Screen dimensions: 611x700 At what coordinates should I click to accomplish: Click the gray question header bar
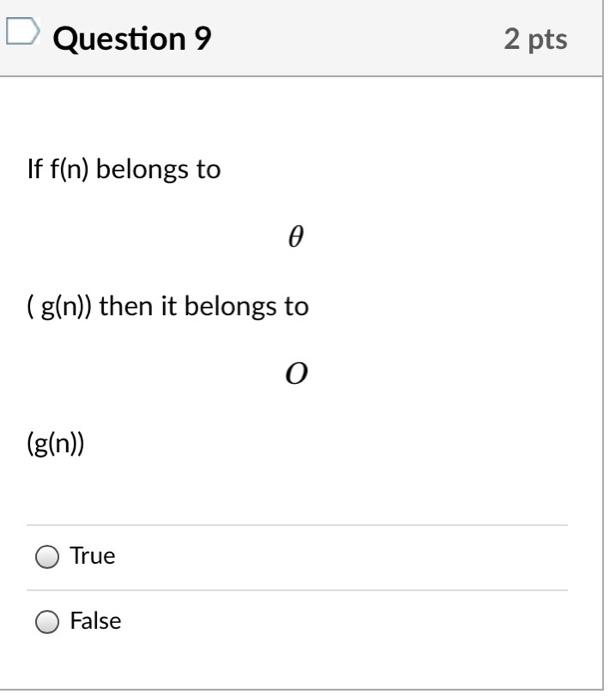pyautogui.click(x=301, y=38)
